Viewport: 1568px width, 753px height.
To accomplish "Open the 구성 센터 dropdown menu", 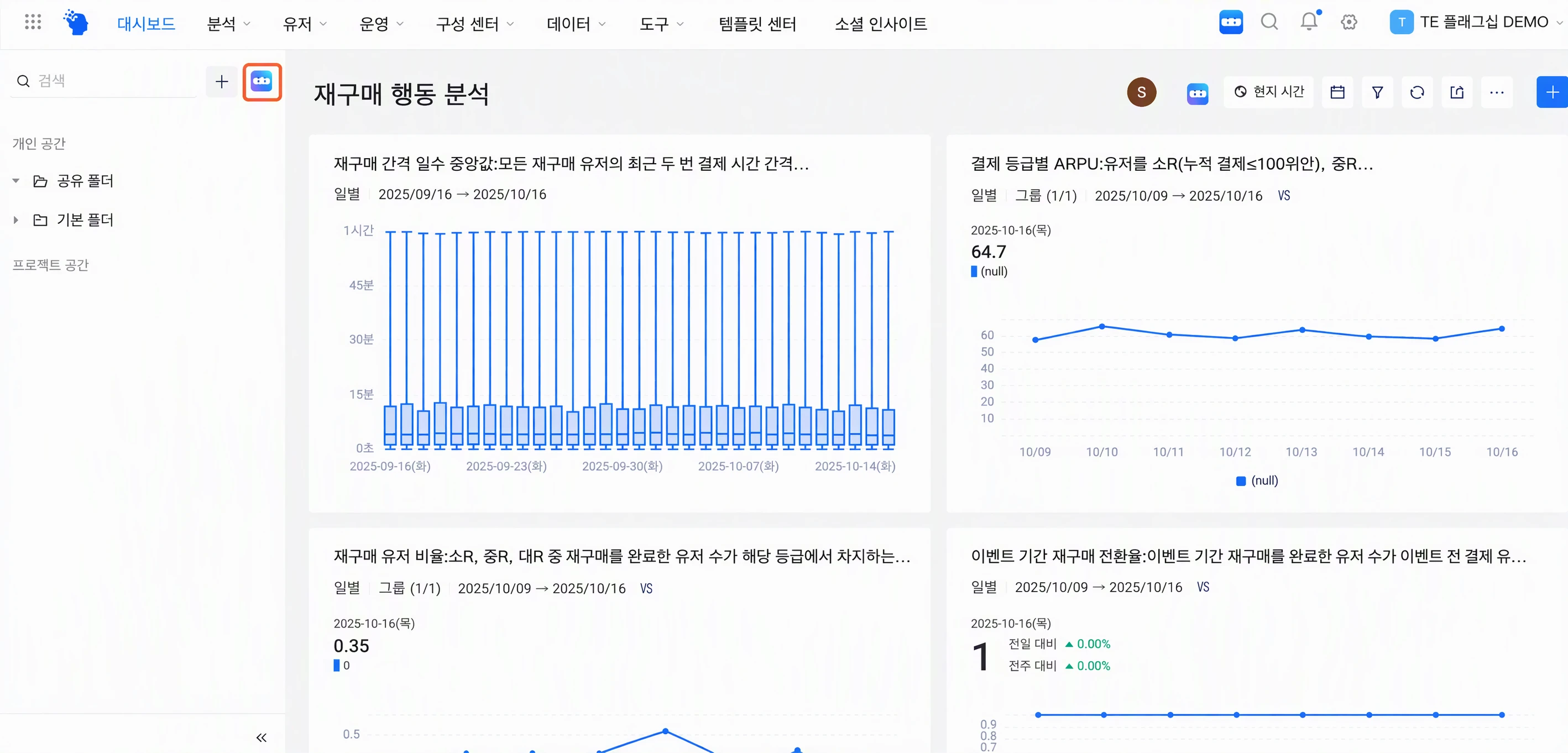I will point(475,24).
